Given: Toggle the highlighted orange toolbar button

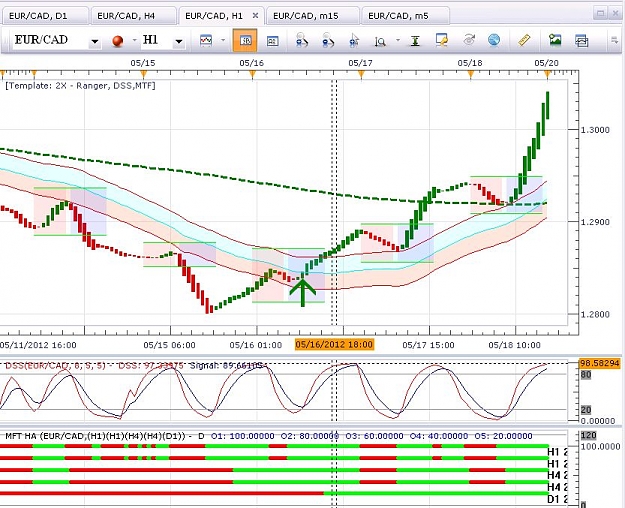Looking at the screenshot, I should 245,40.
